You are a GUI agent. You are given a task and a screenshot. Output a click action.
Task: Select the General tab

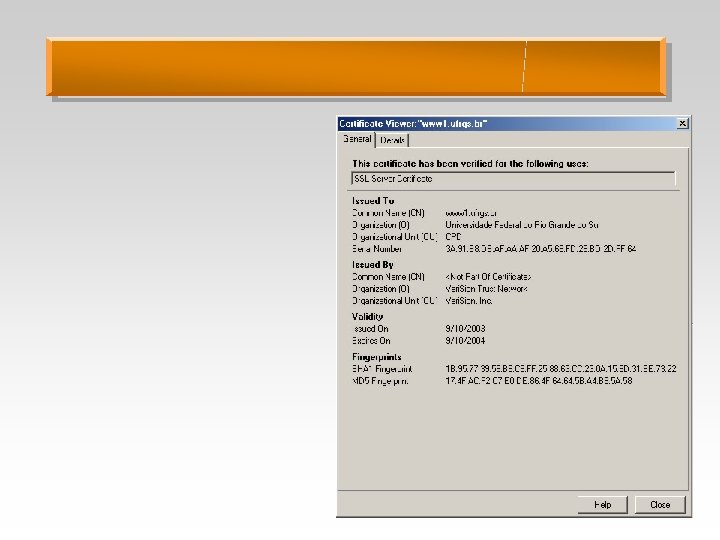pos(357,139)
